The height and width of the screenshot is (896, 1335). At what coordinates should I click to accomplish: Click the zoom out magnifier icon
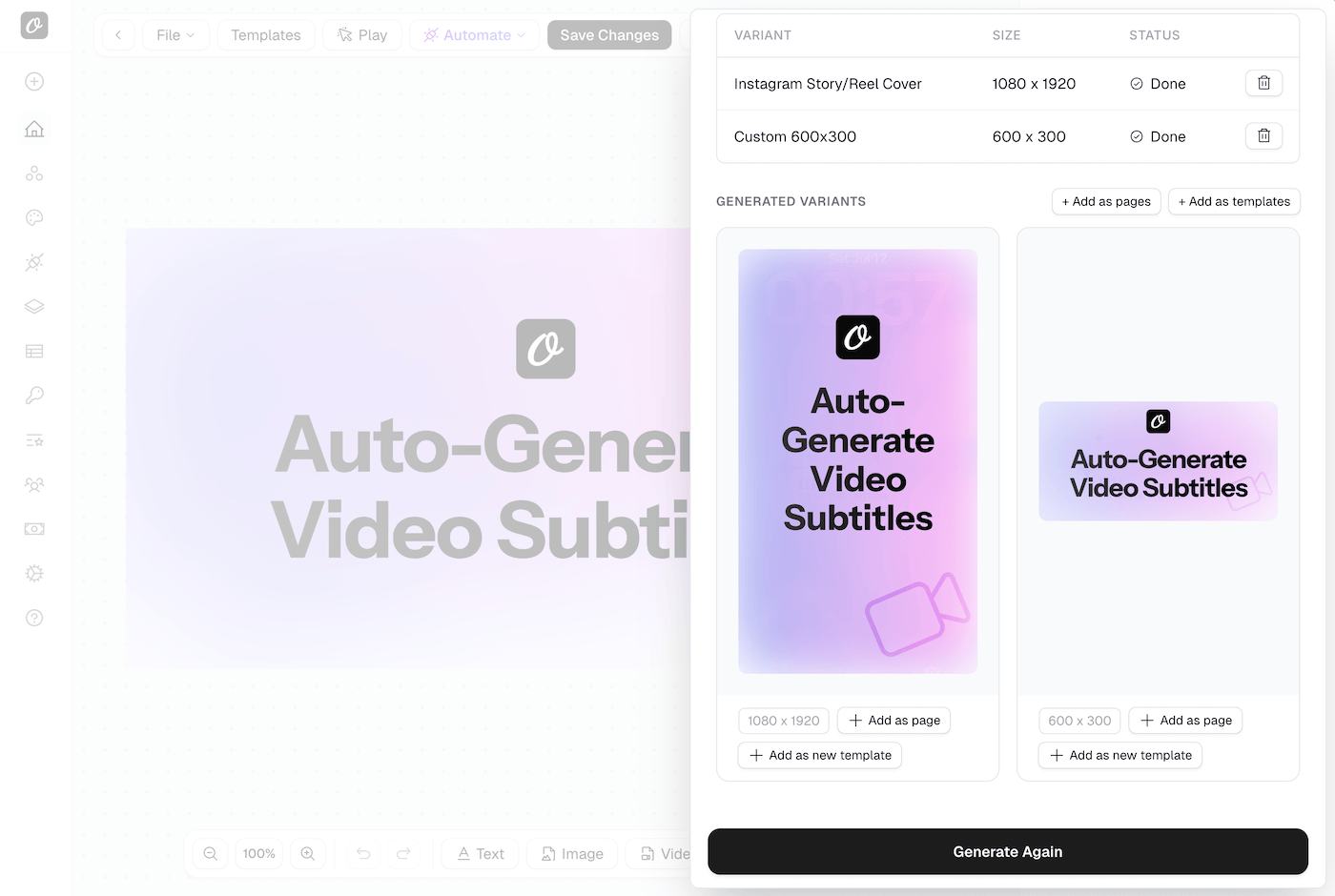[211, 853]
